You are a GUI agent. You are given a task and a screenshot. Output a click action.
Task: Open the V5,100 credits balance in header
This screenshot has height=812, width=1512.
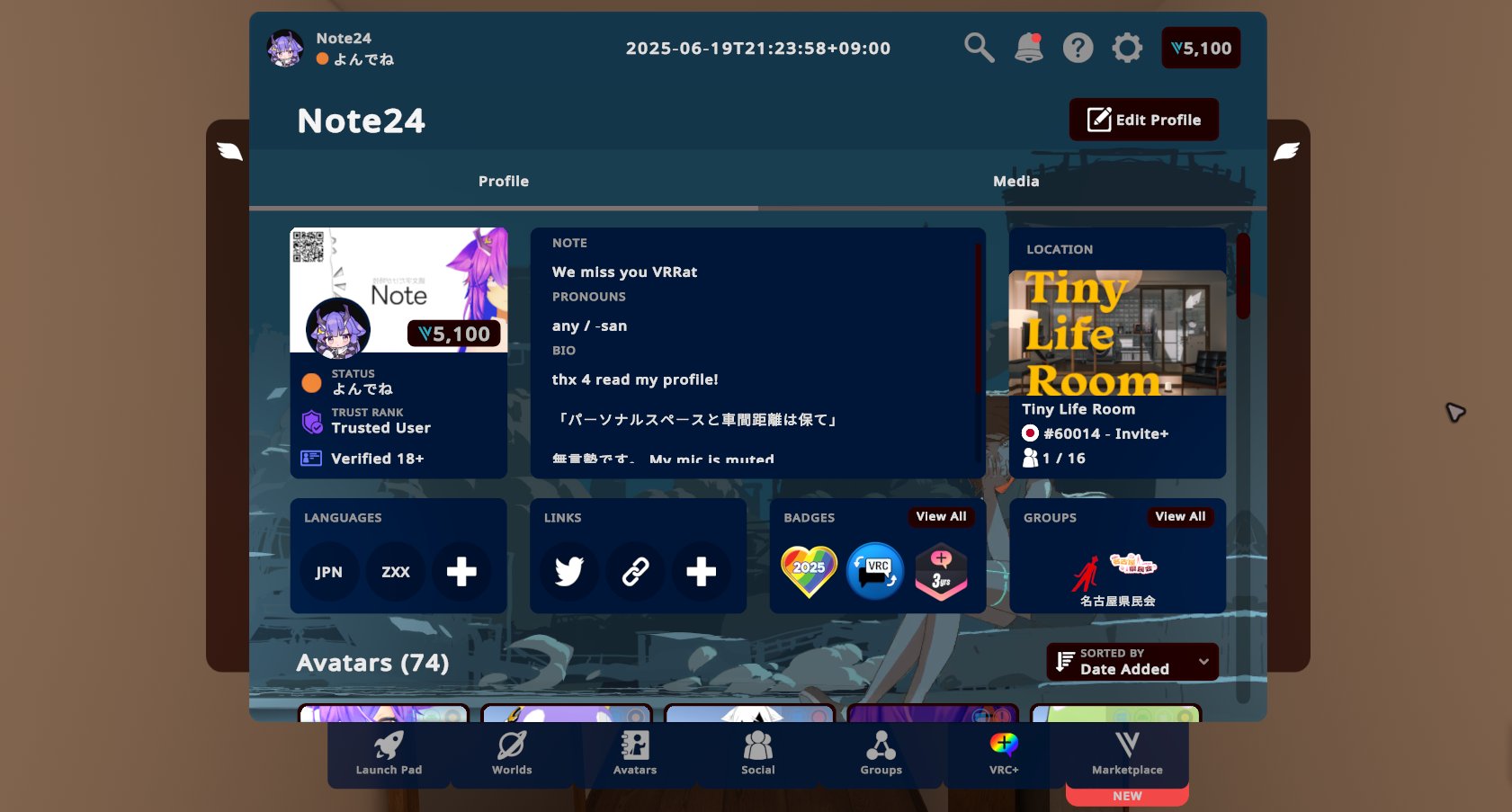pos(1201,49)
